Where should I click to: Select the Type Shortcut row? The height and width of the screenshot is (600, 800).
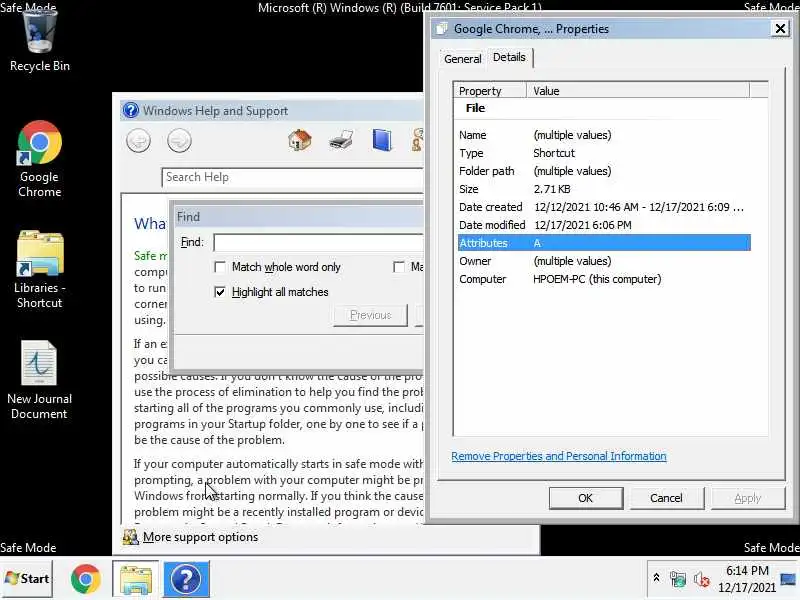tap(604, 153)
